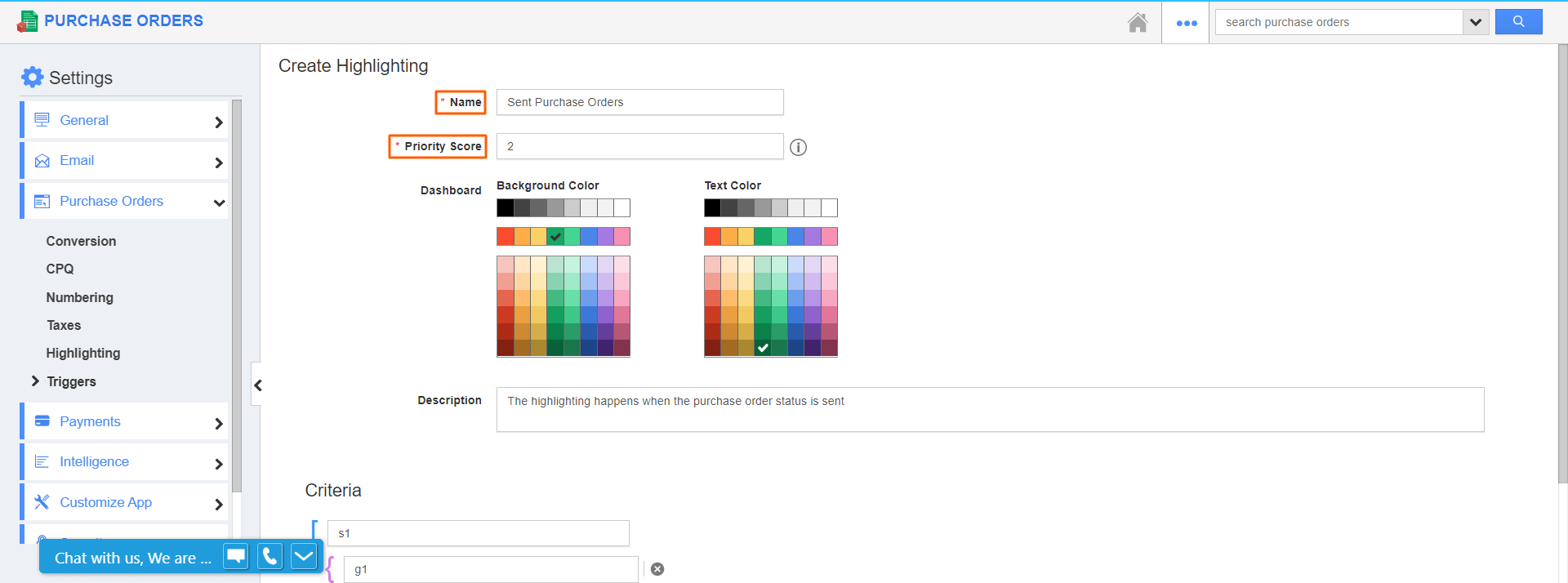
Task: Select the Taxes settings link
Action: coord(64,325)
